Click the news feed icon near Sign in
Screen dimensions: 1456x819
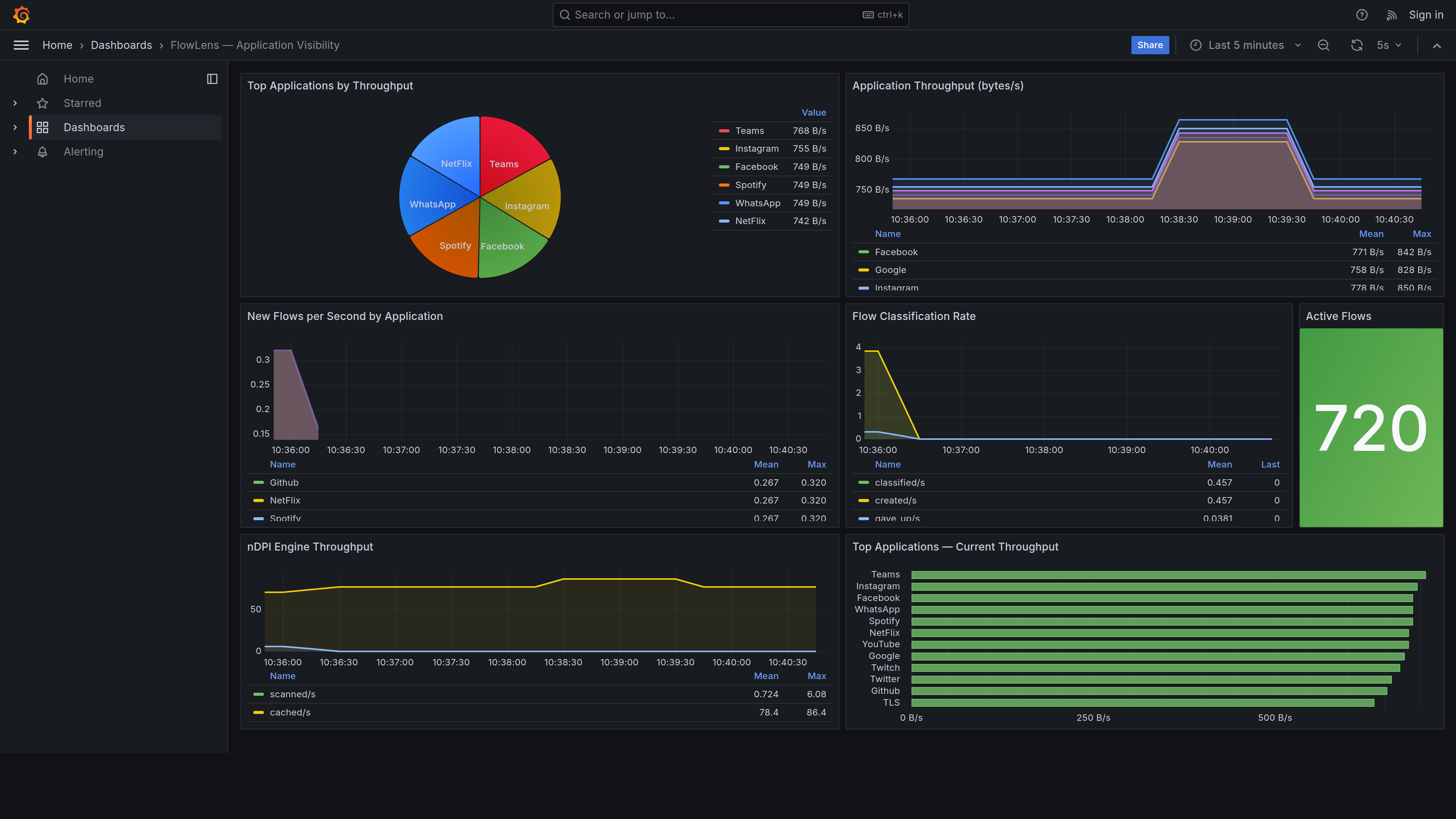coord(1392,15)
